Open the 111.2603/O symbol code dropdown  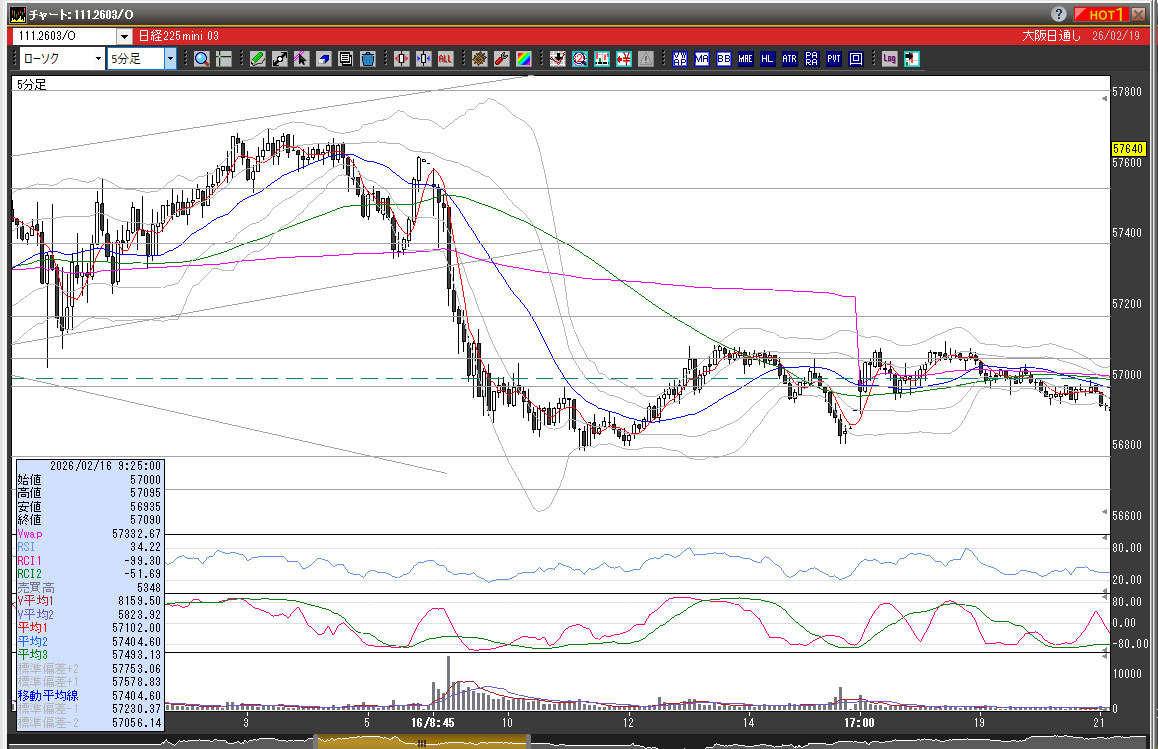pyautogui.click(x=124, y=35)
